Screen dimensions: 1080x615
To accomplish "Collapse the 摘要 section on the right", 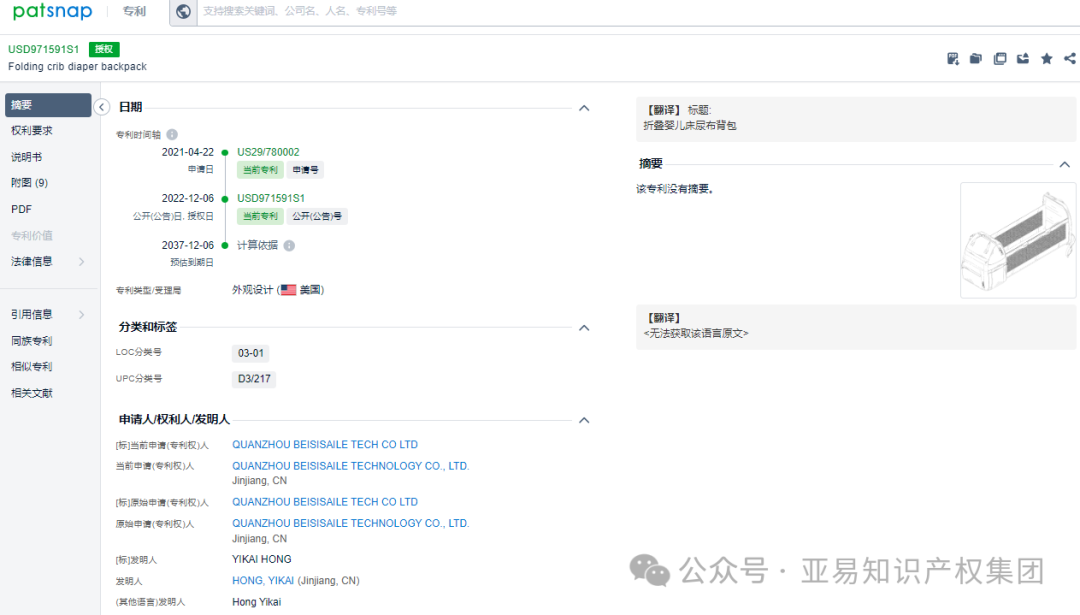I will click(x=1065, y=165).
